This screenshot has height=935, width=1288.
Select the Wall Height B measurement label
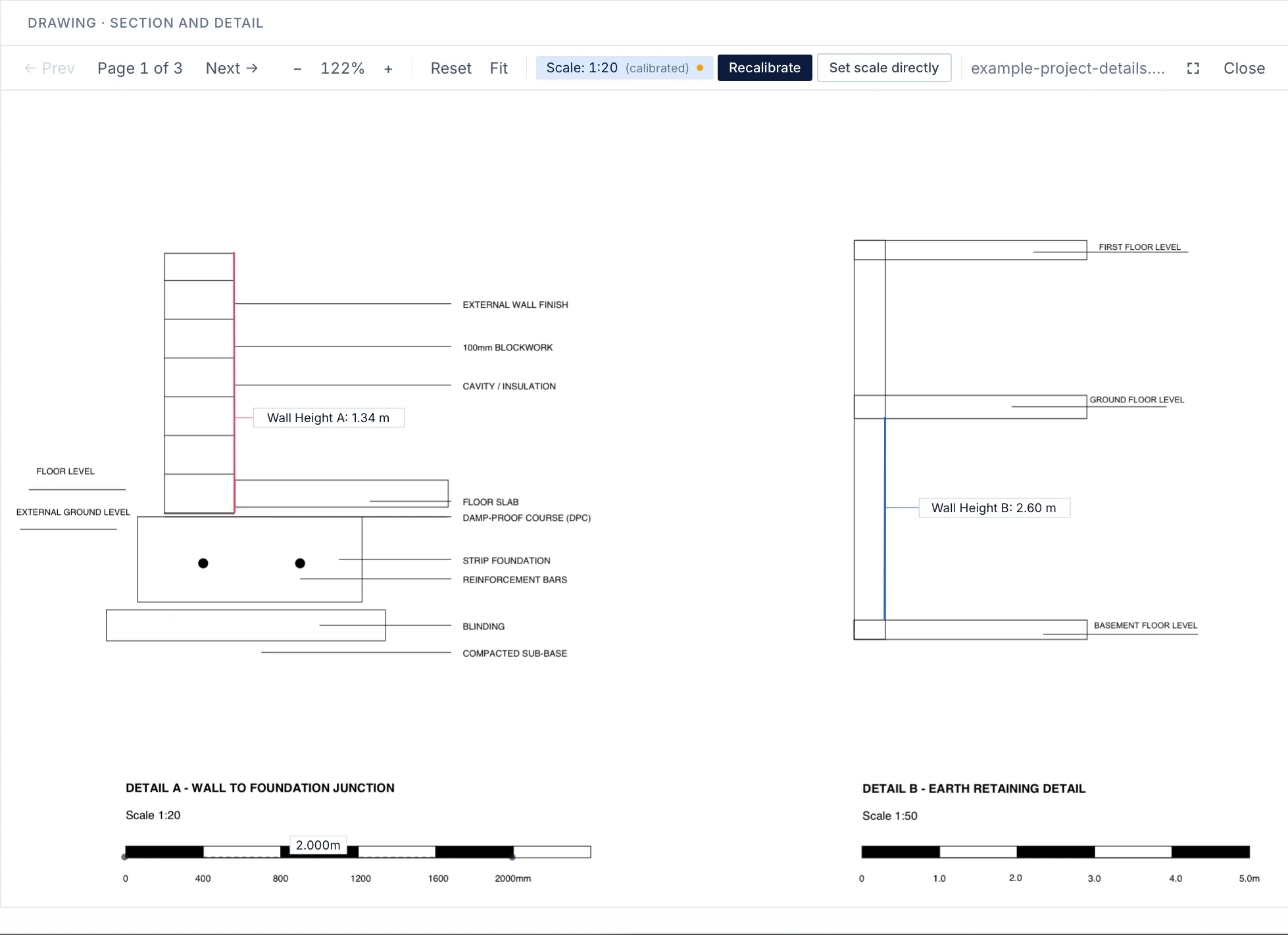(x=994, y=508)
